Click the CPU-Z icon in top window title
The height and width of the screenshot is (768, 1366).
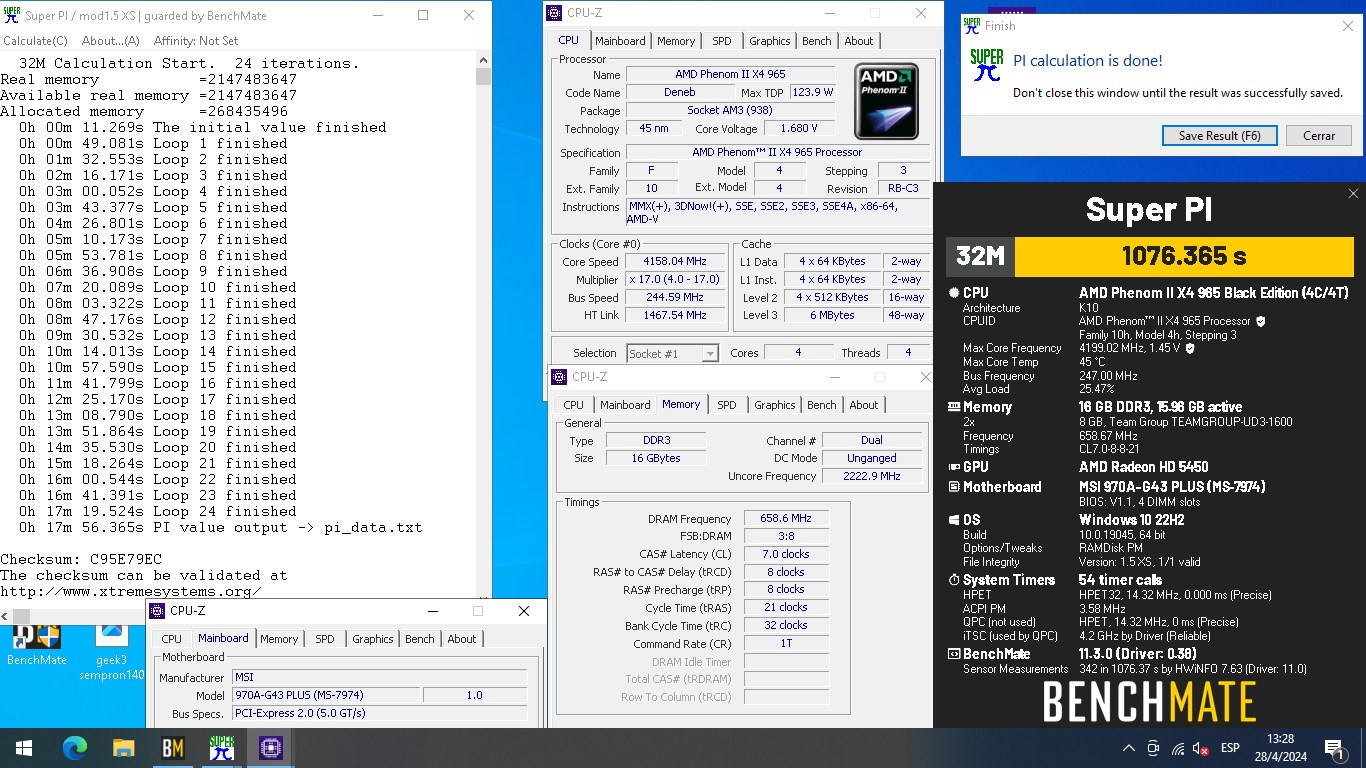click(x=556, y=13)
